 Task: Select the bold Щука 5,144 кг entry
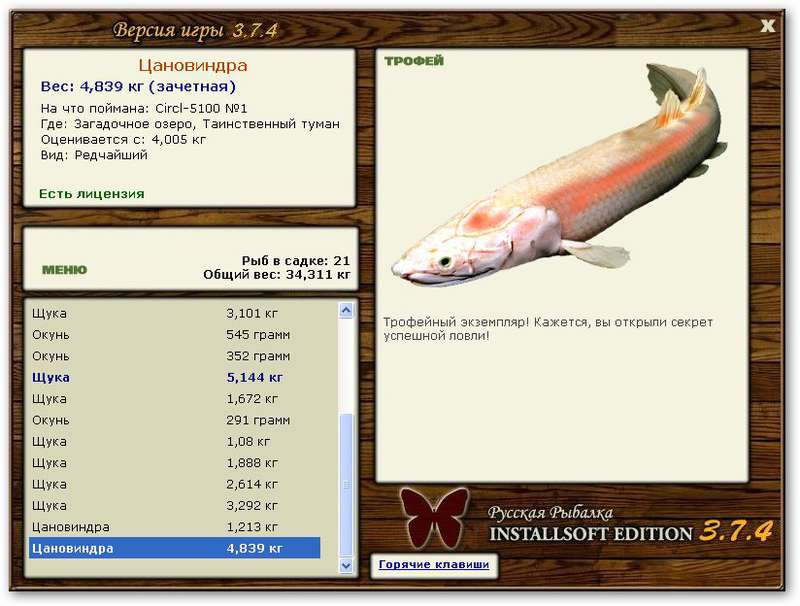[174, 377]
